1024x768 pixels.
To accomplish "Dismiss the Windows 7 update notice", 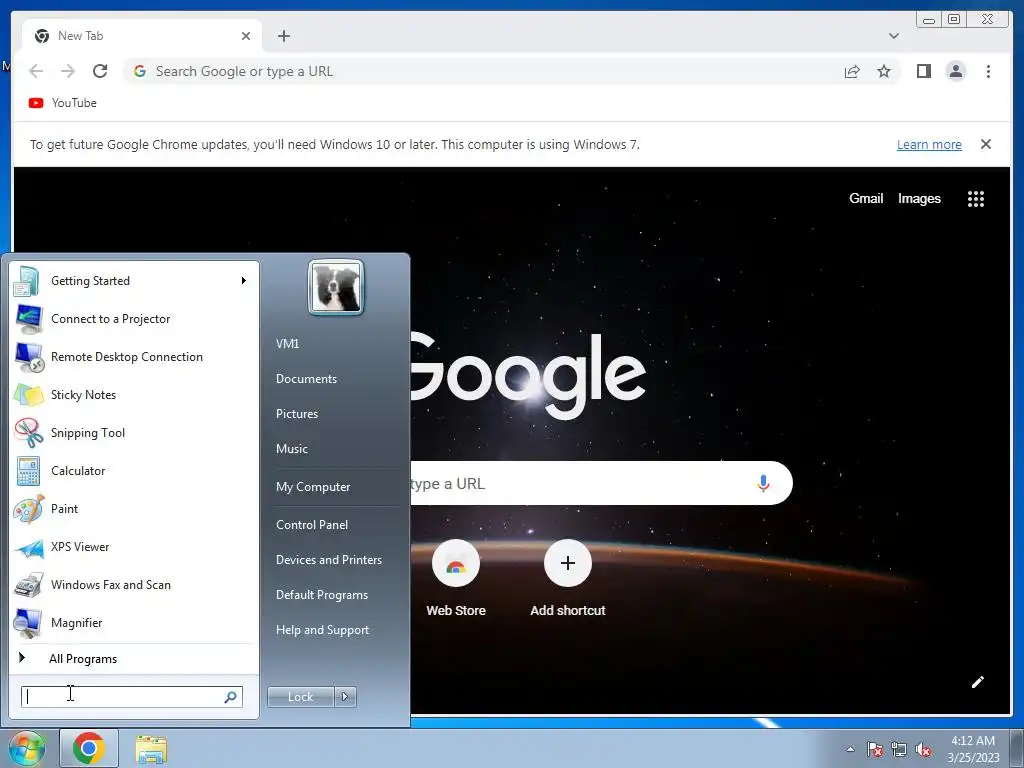I will click(x=986, y=144).
